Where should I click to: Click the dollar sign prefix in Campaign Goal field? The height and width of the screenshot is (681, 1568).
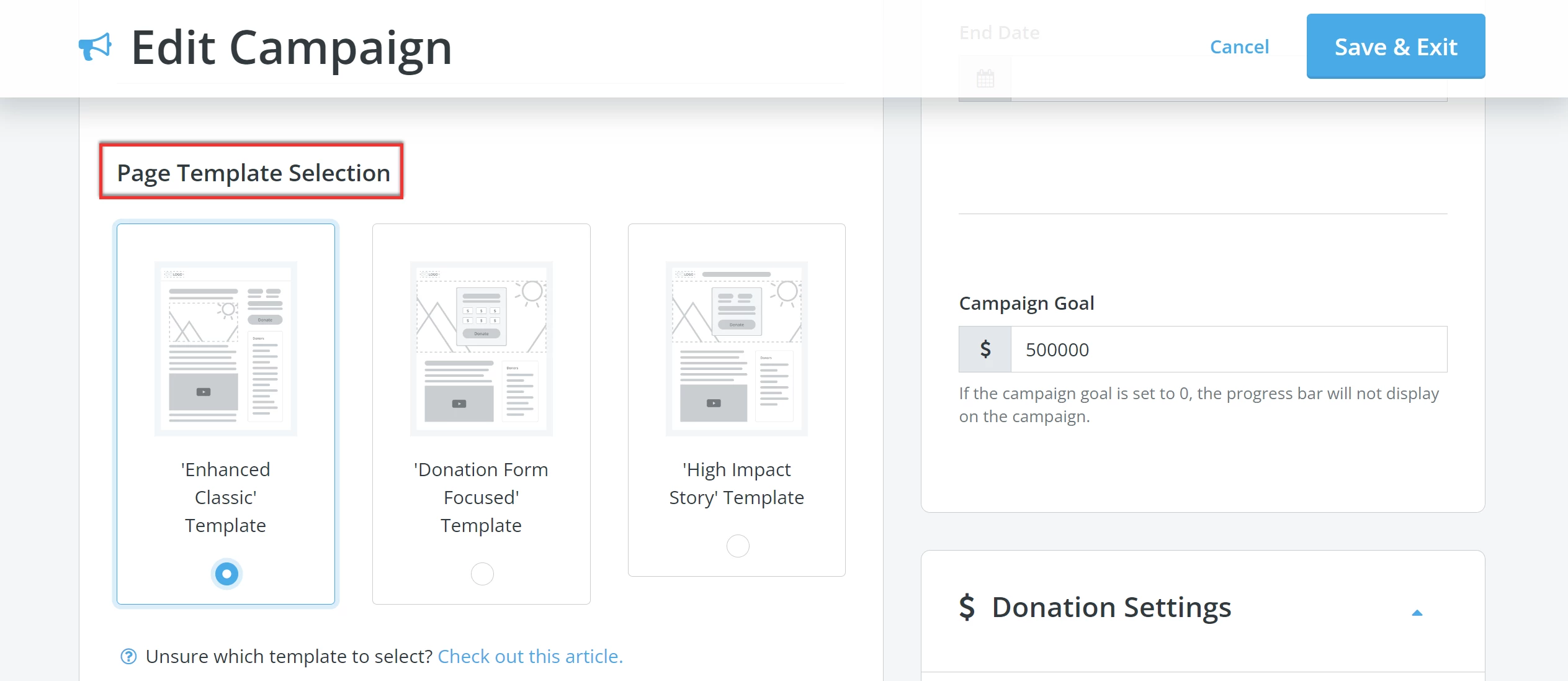coord(984,349)
